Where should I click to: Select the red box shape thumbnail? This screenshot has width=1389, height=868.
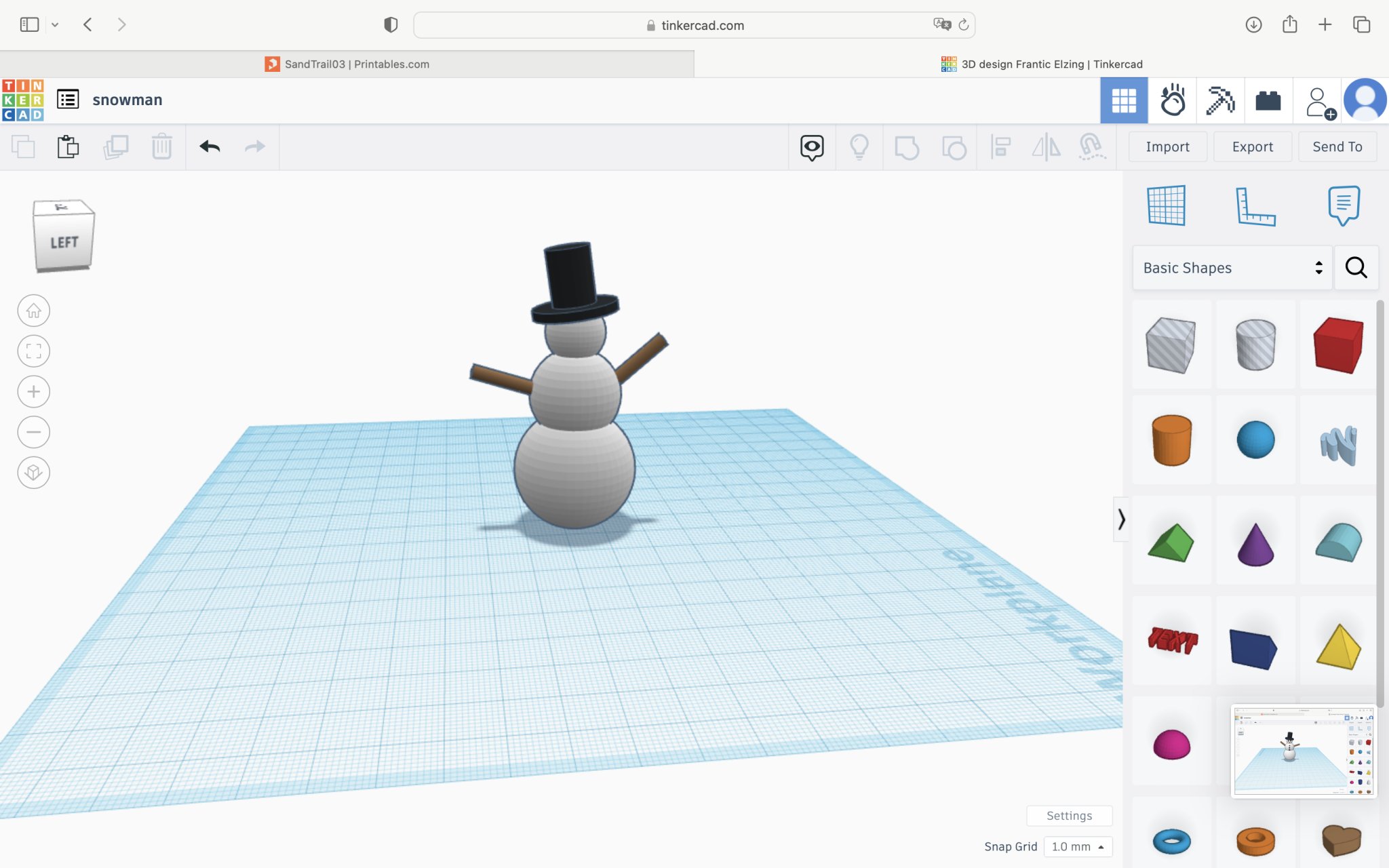click(x=1338, y=344)
